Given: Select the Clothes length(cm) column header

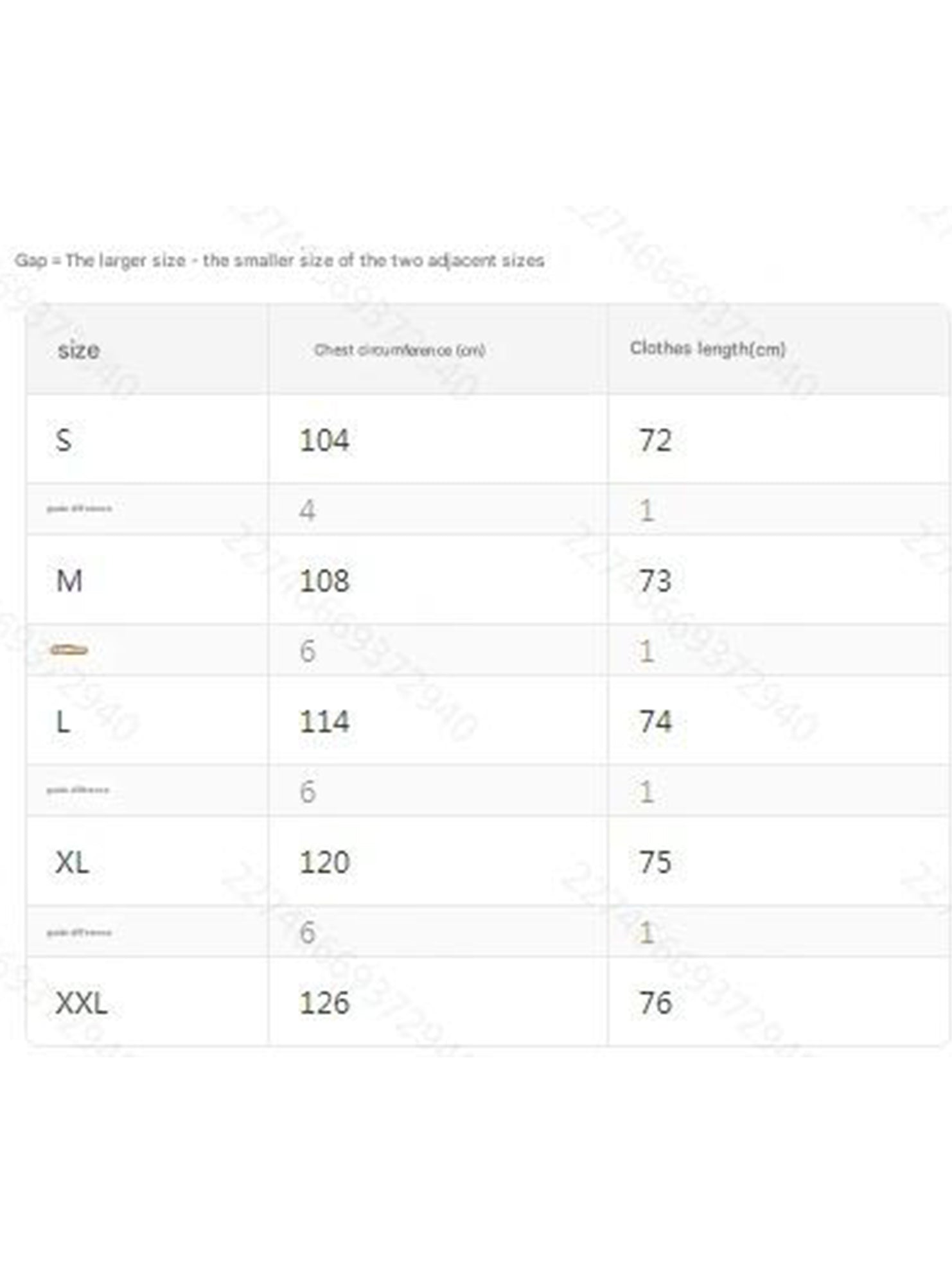Looking at the screenshot, I should point(707,349).
